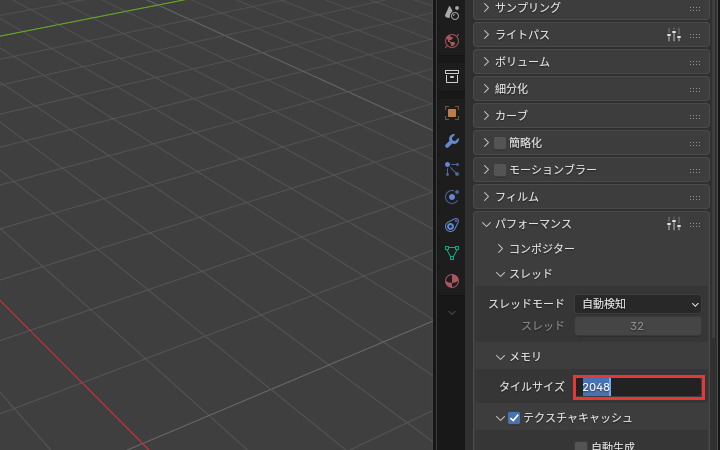The image size is (720, 450).
Task: Expand the コンポジター subpanel
Action: pyautogui.click(x=501, y=249)
